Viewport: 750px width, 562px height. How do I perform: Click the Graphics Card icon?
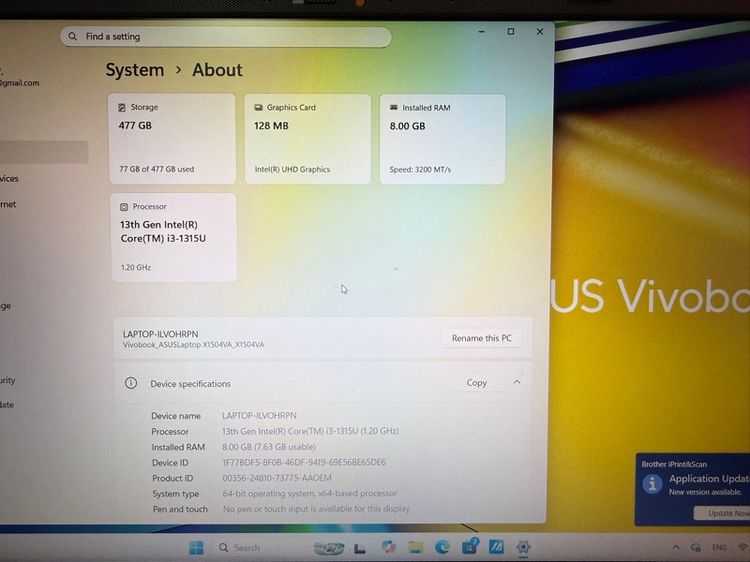pos(258,108)
